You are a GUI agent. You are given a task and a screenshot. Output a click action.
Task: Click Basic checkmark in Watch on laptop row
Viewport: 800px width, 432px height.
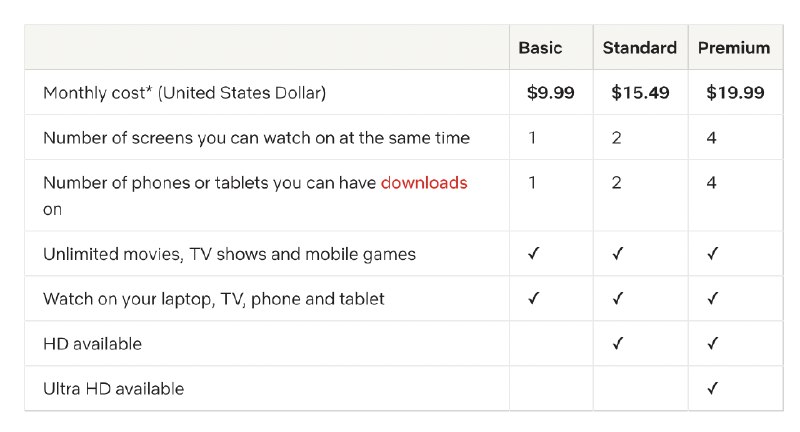pyautogui.click(x=533, y=299)
